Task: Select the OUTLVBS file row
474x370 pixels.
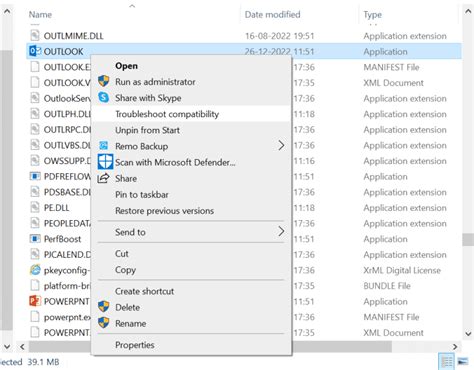Action: point(244,145)
